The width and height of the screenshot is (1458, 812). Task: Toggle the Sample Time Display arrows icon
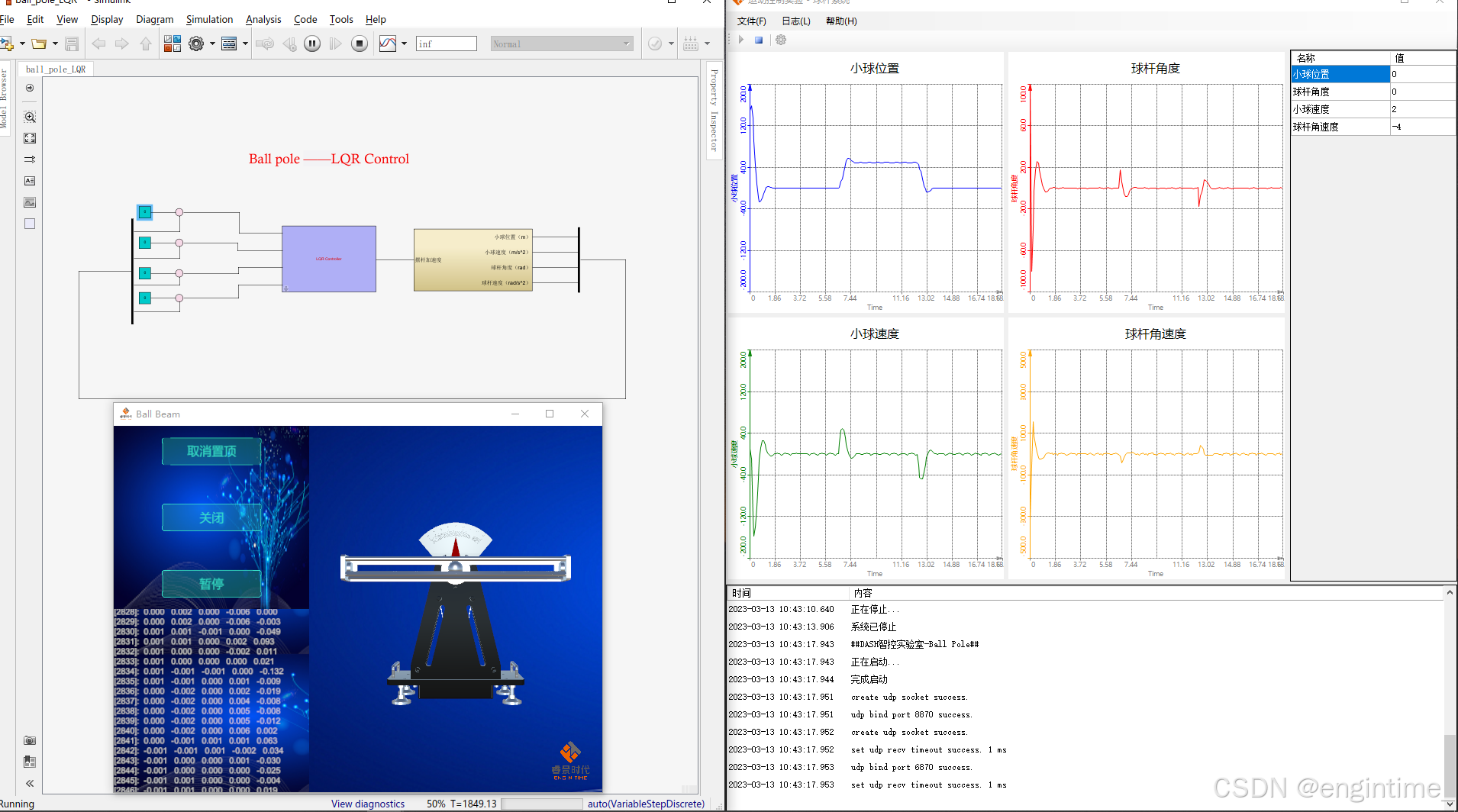(30, 159)
